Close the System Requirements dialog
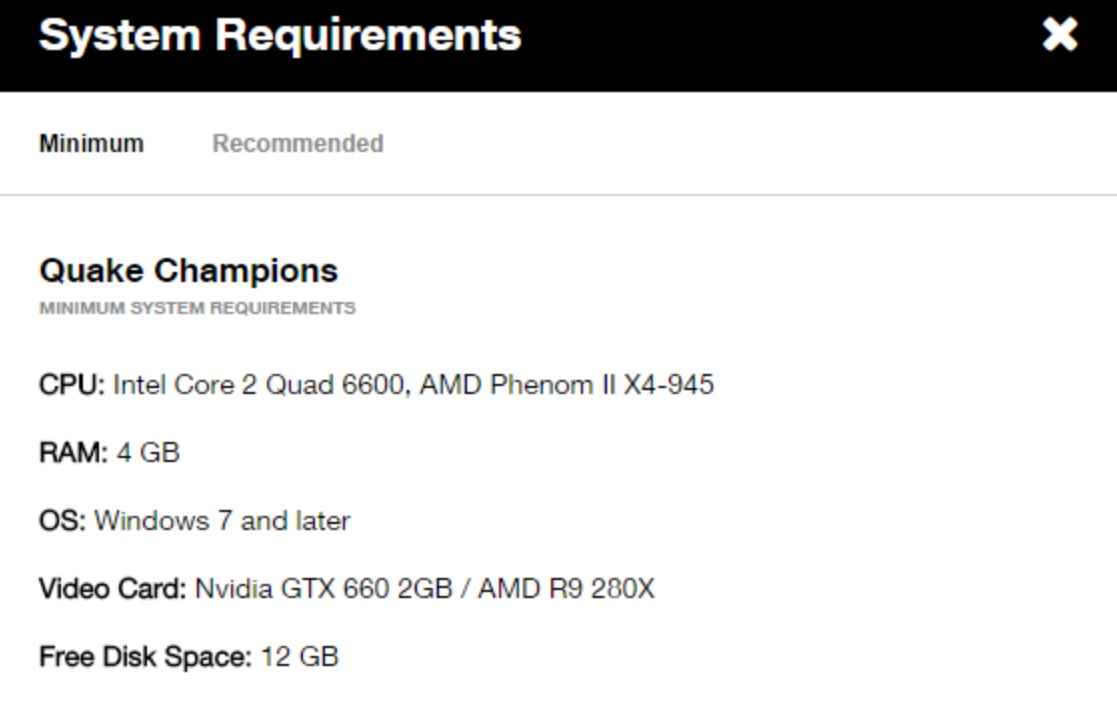 1060,35
